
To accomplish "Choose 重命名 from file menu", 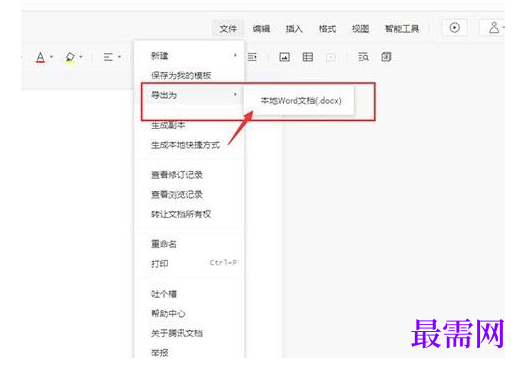I will coord(189,244).
